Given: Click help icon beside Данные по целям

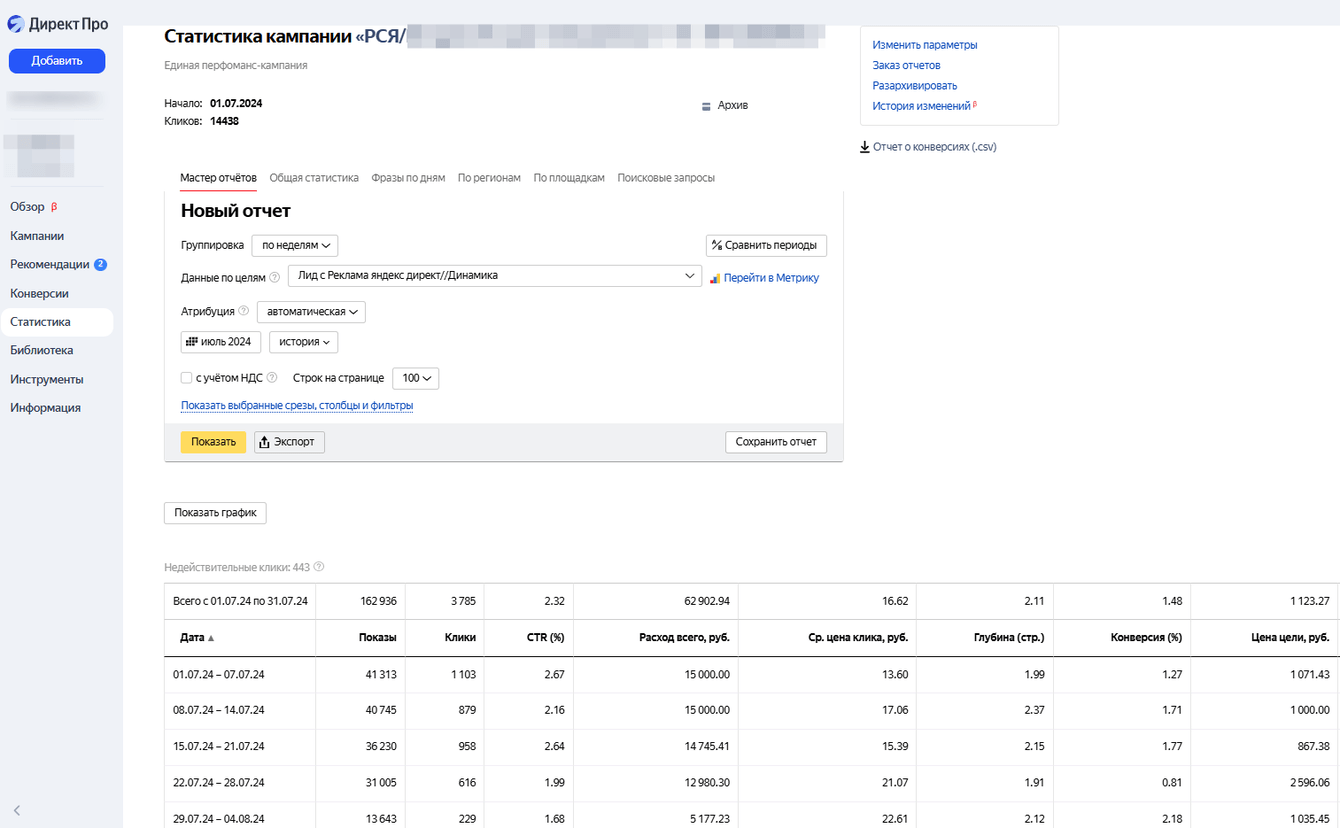Looking at the screenshot, I should click(x=275, y=278).
